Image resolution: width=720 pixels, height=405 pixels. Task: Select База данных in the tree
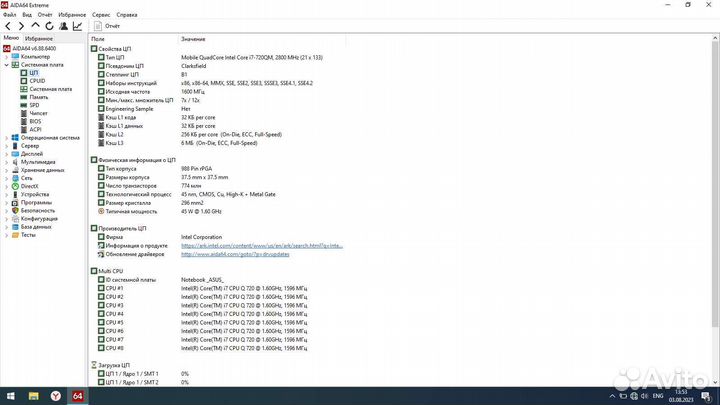[x=36, y=227]
